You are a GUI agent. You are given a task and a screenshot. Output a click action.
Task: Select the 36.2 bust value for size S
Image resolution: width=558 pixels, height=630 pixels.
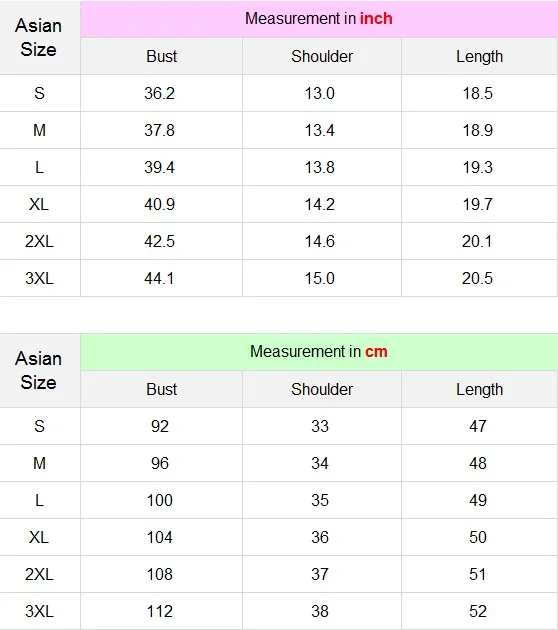point(159,93)
